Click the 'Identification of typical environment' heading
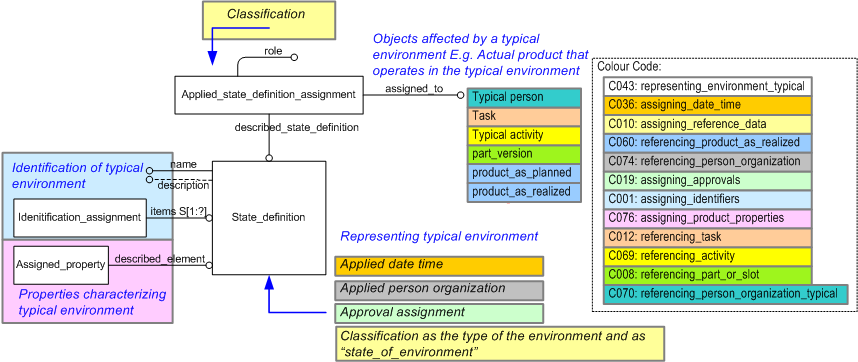858x362 pixels. coord(78,176)
